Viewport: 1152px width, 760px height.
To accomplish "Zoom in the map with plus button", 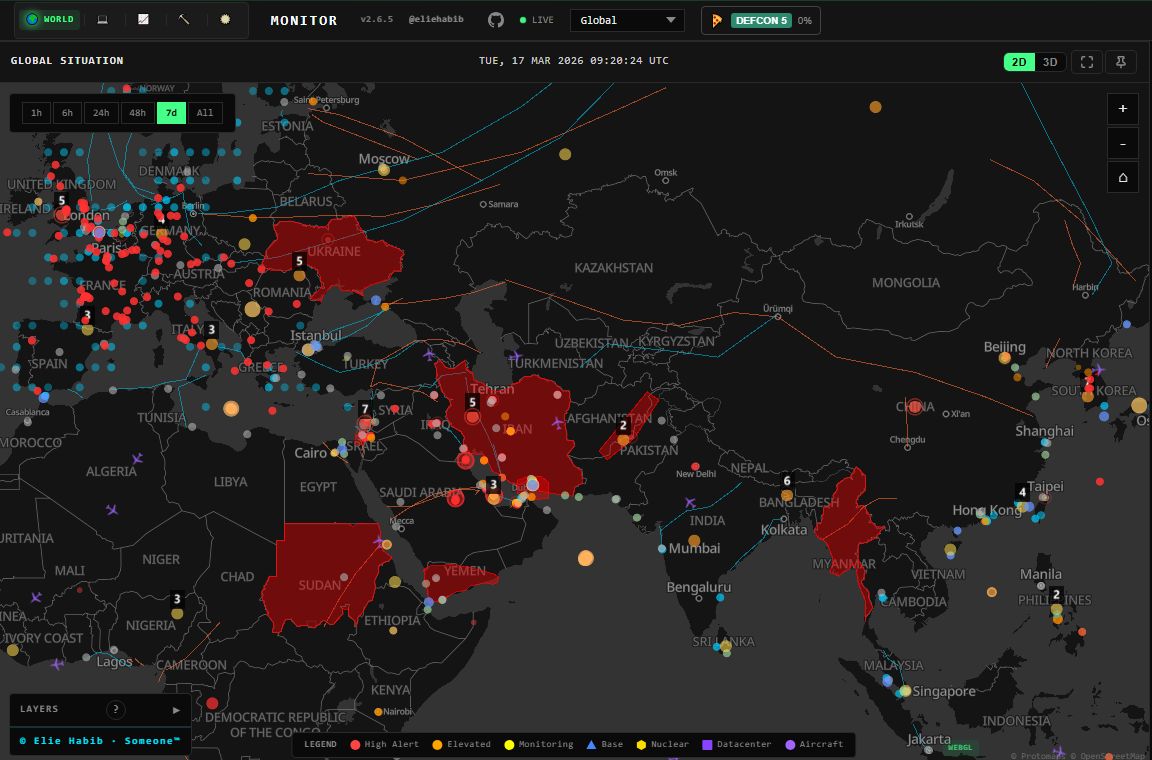I will 1123,109.
